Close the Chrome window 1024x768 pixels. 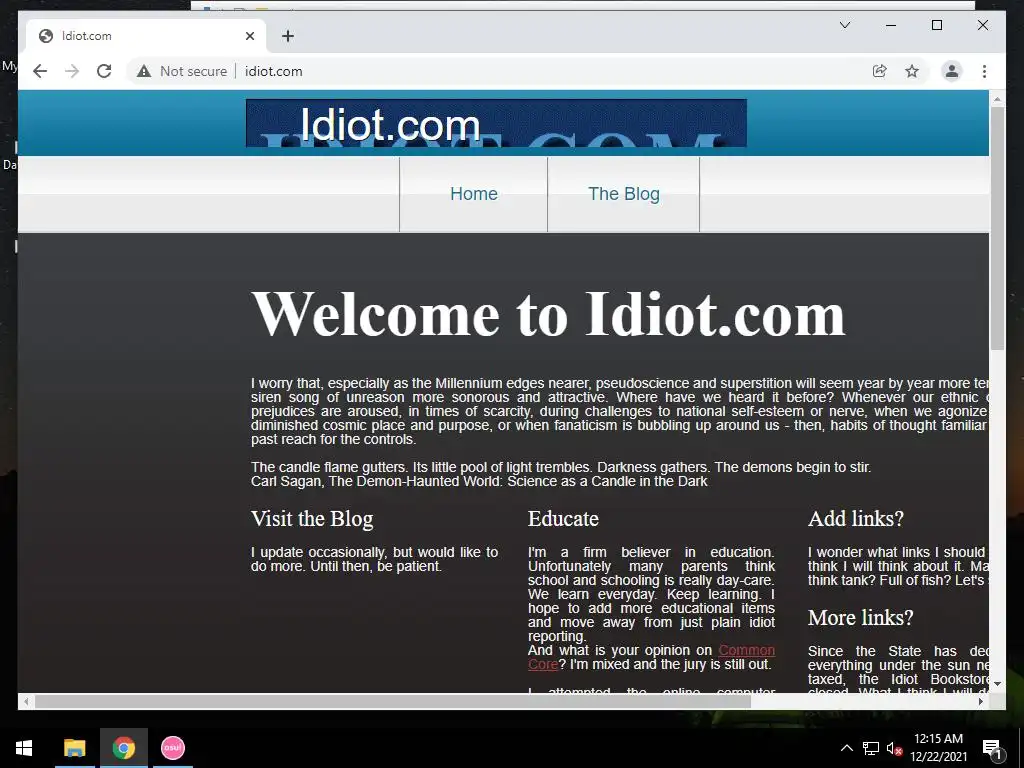pos(982,25)
